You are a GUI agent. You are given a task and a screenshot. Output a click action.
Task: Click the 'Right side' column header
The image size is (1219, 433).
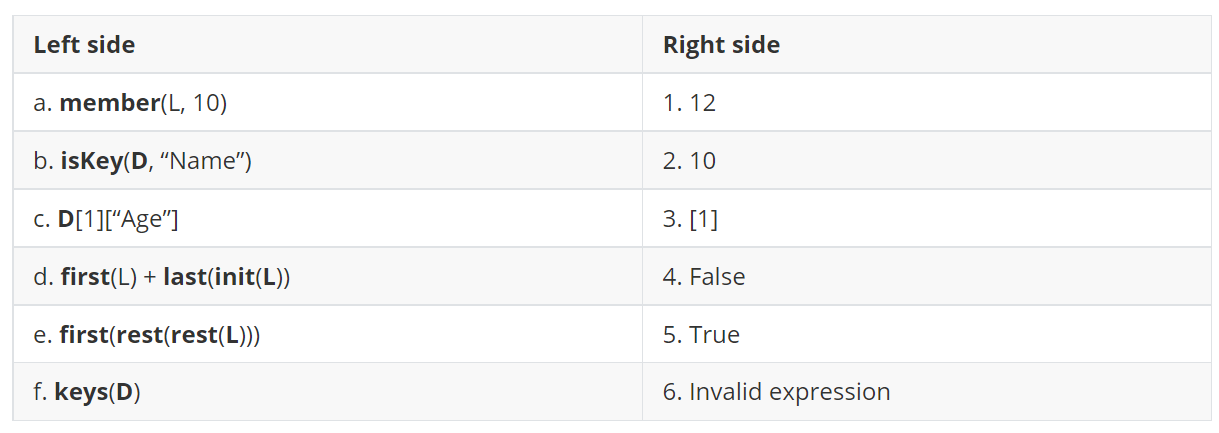point(720,45)
